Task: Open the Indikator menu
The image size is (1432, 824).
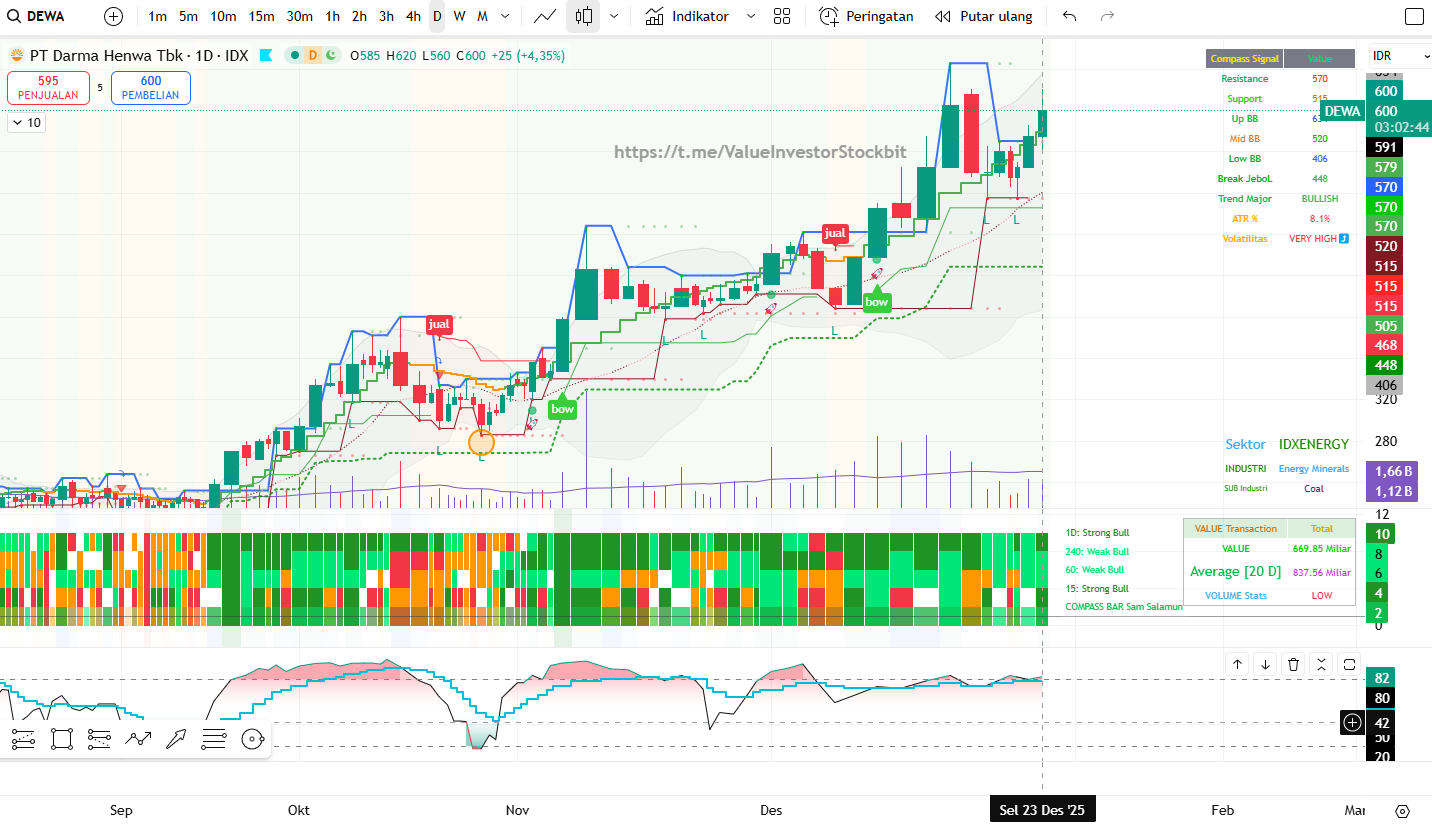Action: (x=687, y=16)
